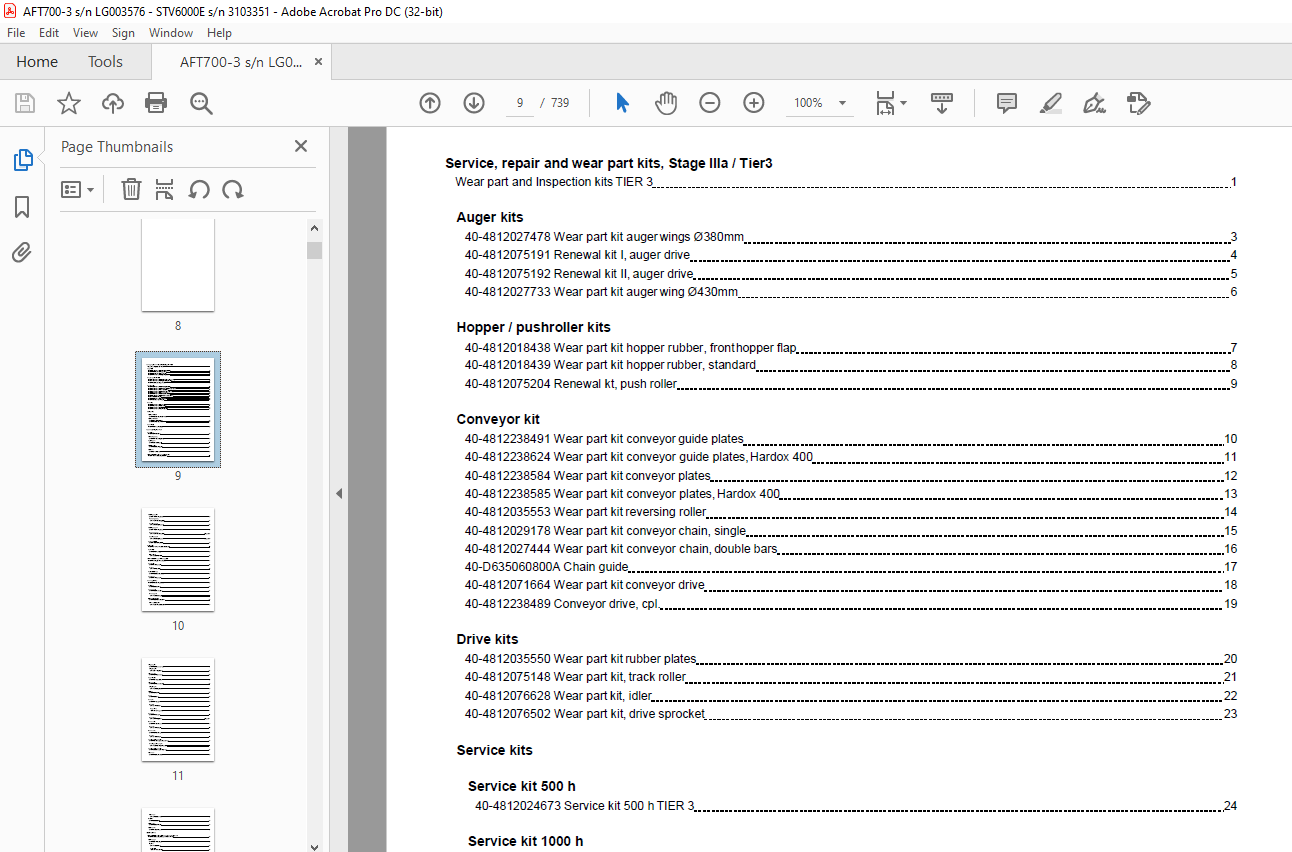The width and height of the screenshot is (1292, 852).
Task: Open 40-4812075148 track roller entry
Action: [x=851, y=677]
